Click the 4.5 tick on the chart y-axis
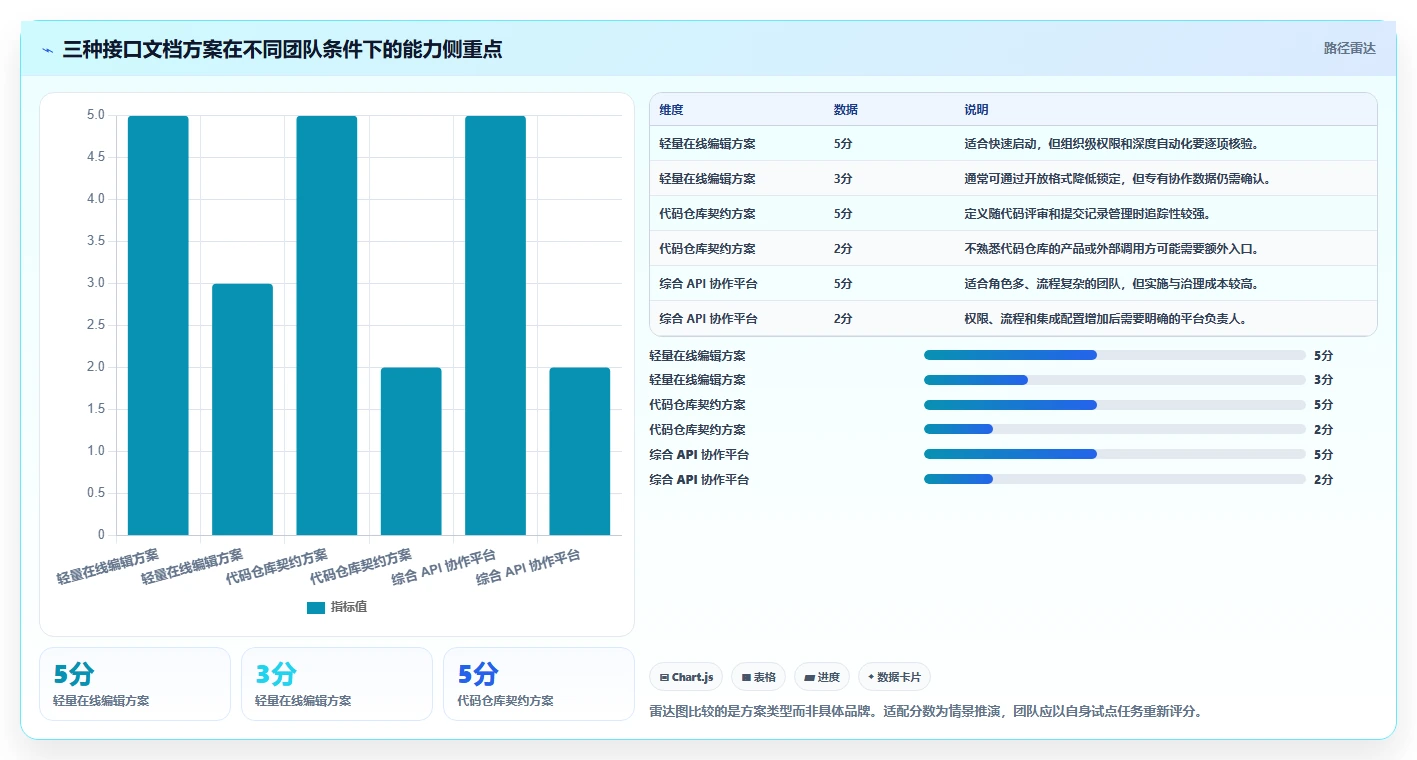Image resolution: width=1417 pixels, height=760 pixels. [96, 157]
